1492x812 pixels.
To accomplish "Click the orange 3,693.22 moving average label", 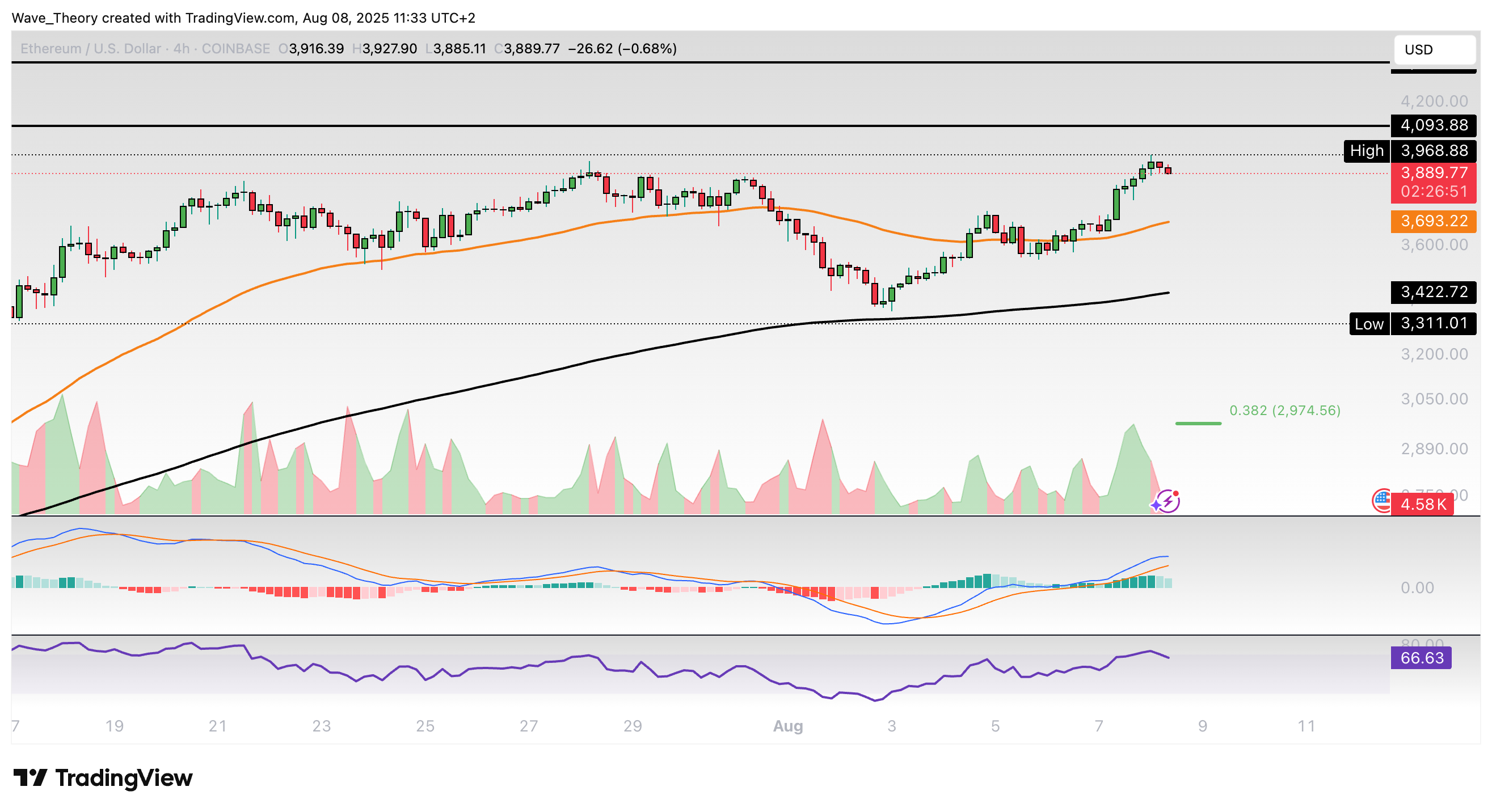I will coord(1434,221).
